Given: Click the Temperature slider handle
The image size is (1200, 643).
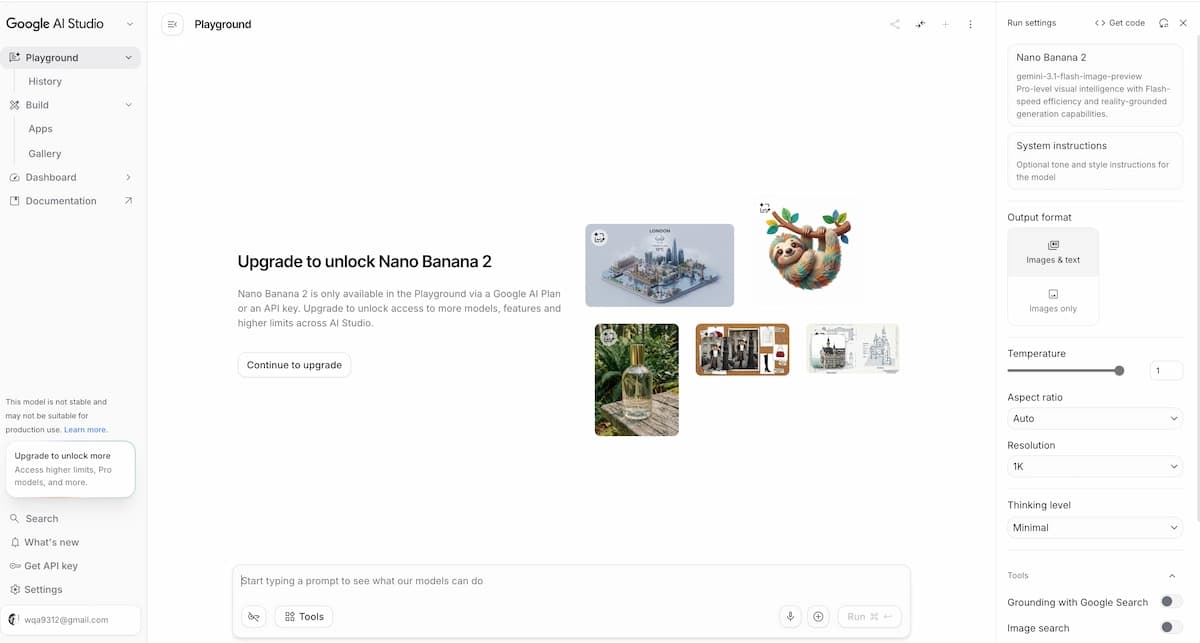Looking at the screenshot, I should [1119, 371].
